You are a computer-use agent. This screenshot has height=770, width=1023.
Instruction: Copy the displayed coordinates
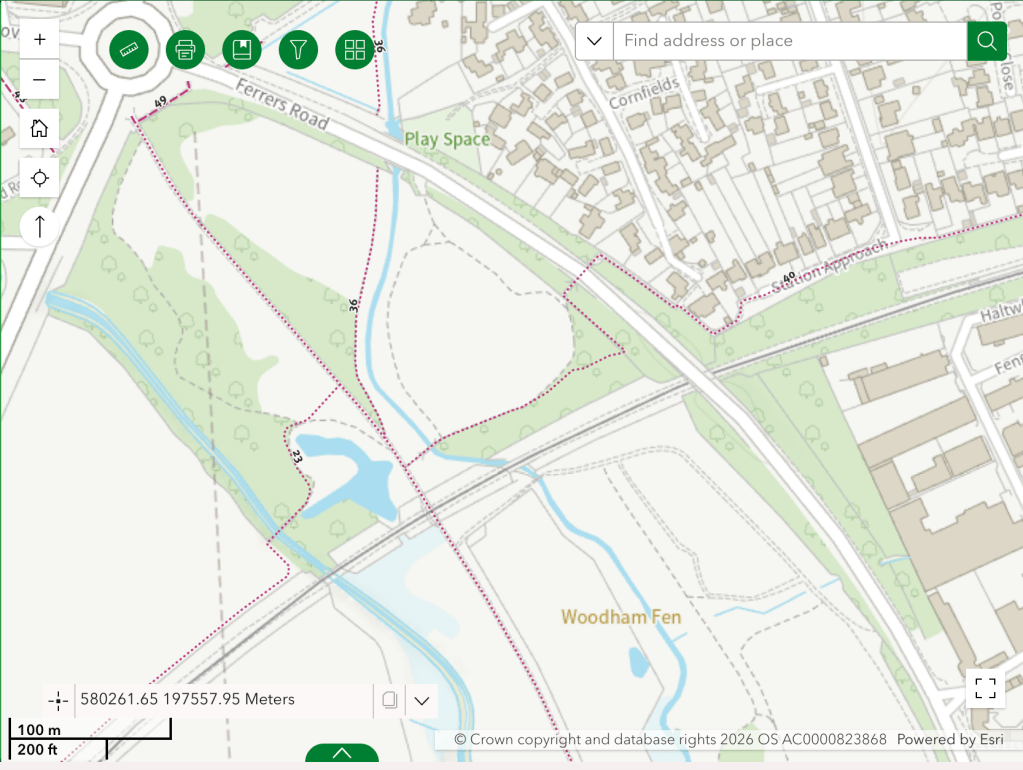tap(390, 700)
